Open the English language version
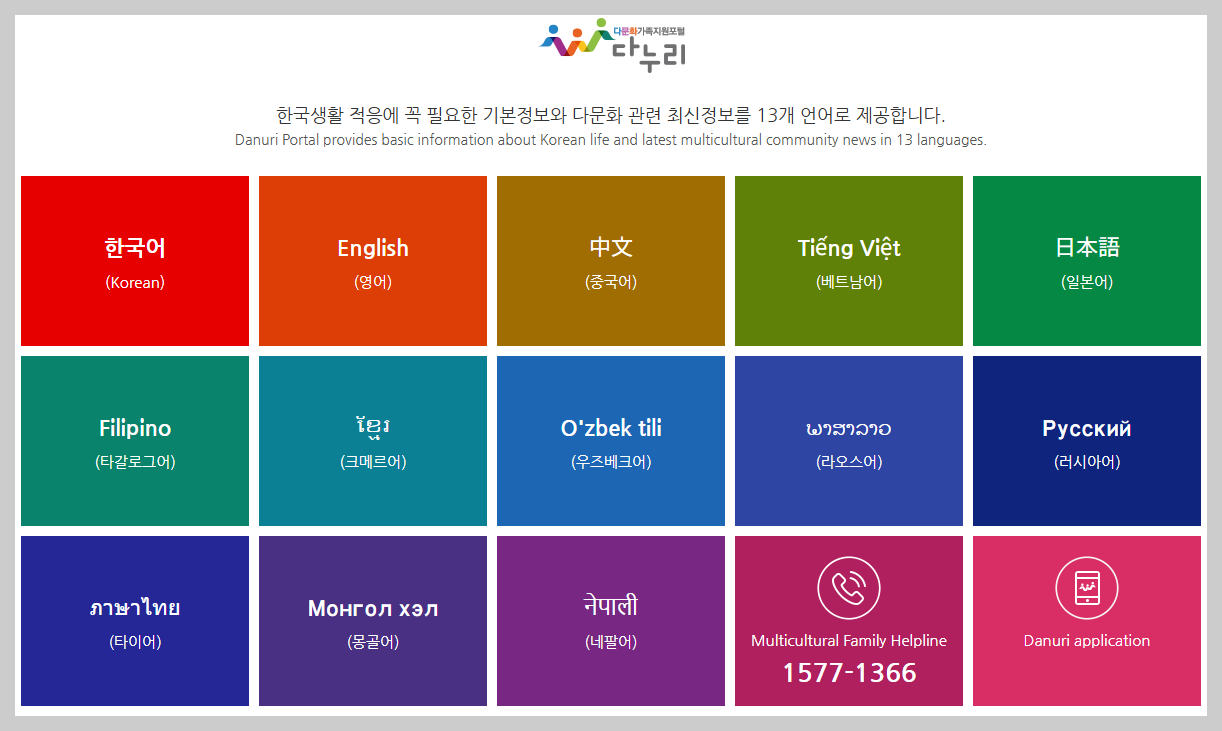1222x731 pixels. click(x=372, y=260)
